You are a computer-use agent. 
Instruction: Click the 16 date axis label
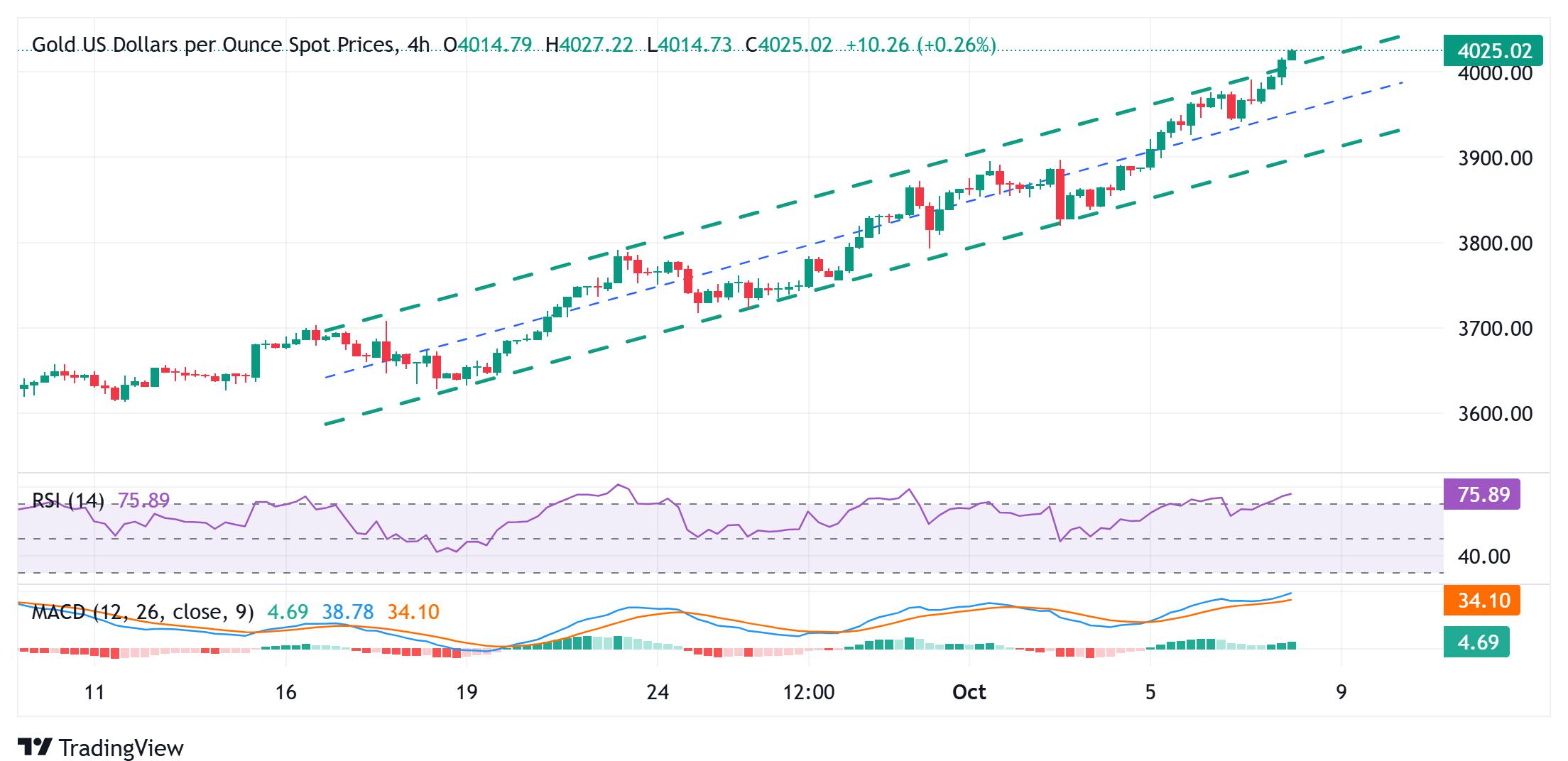[285, 691]
